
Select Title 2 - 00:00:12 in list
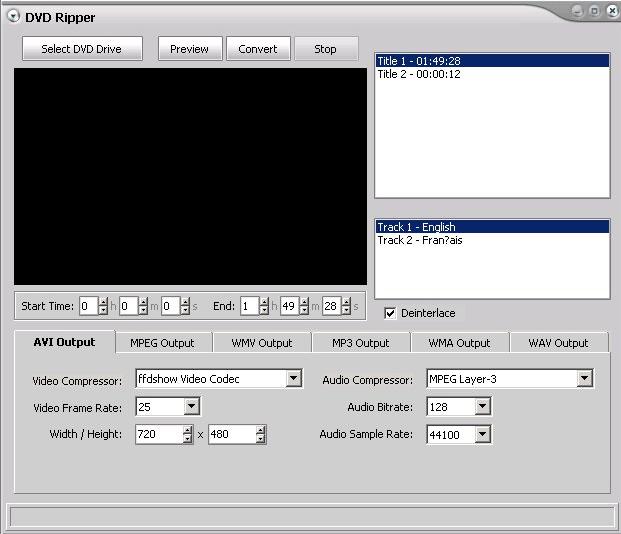(x=492, y=74)
